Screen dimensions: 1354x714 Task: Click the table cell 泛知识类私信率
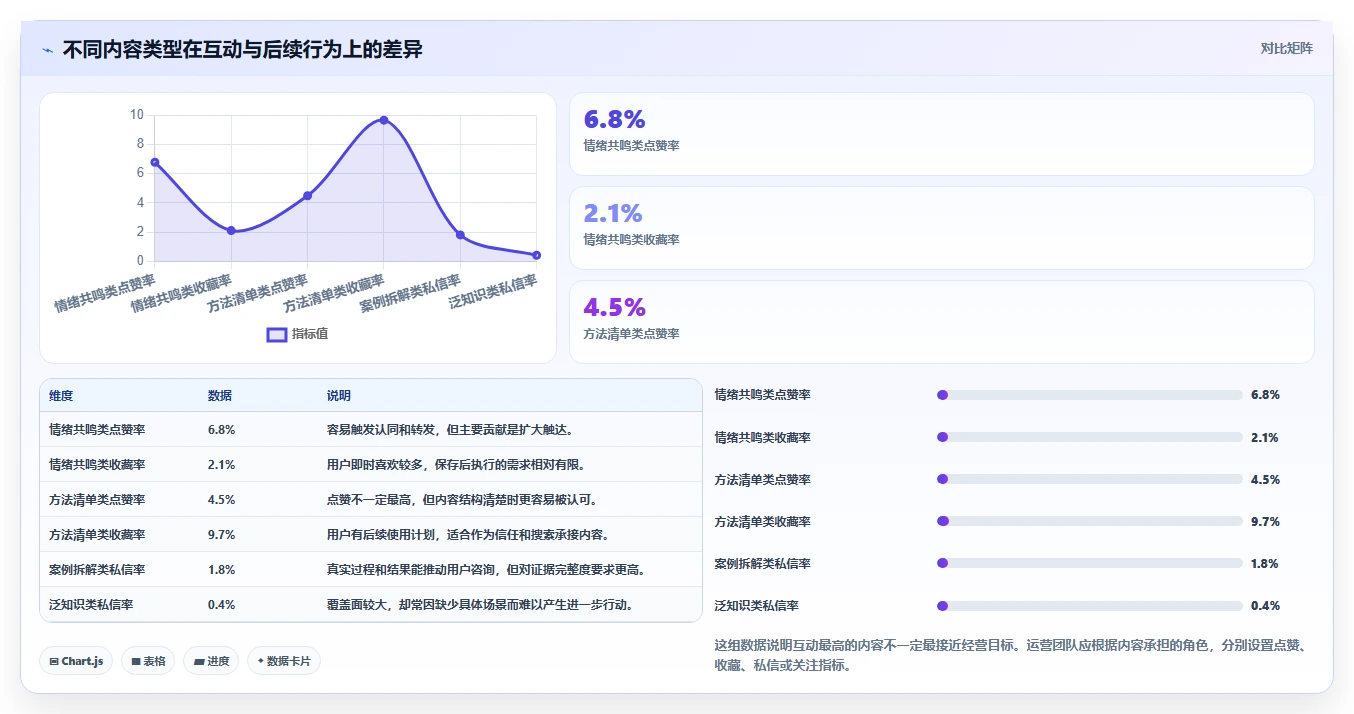point(91,605)
